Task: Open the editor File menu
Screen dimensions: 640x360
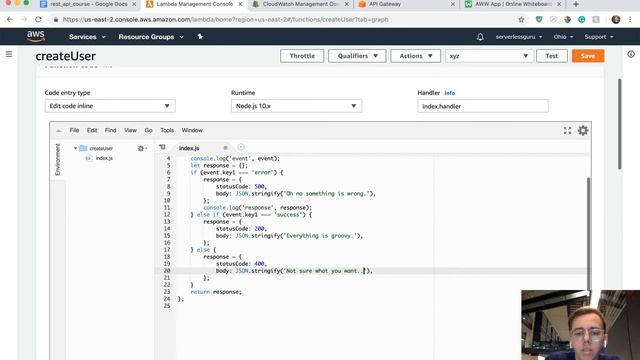Action: click(x=74, y=130)
